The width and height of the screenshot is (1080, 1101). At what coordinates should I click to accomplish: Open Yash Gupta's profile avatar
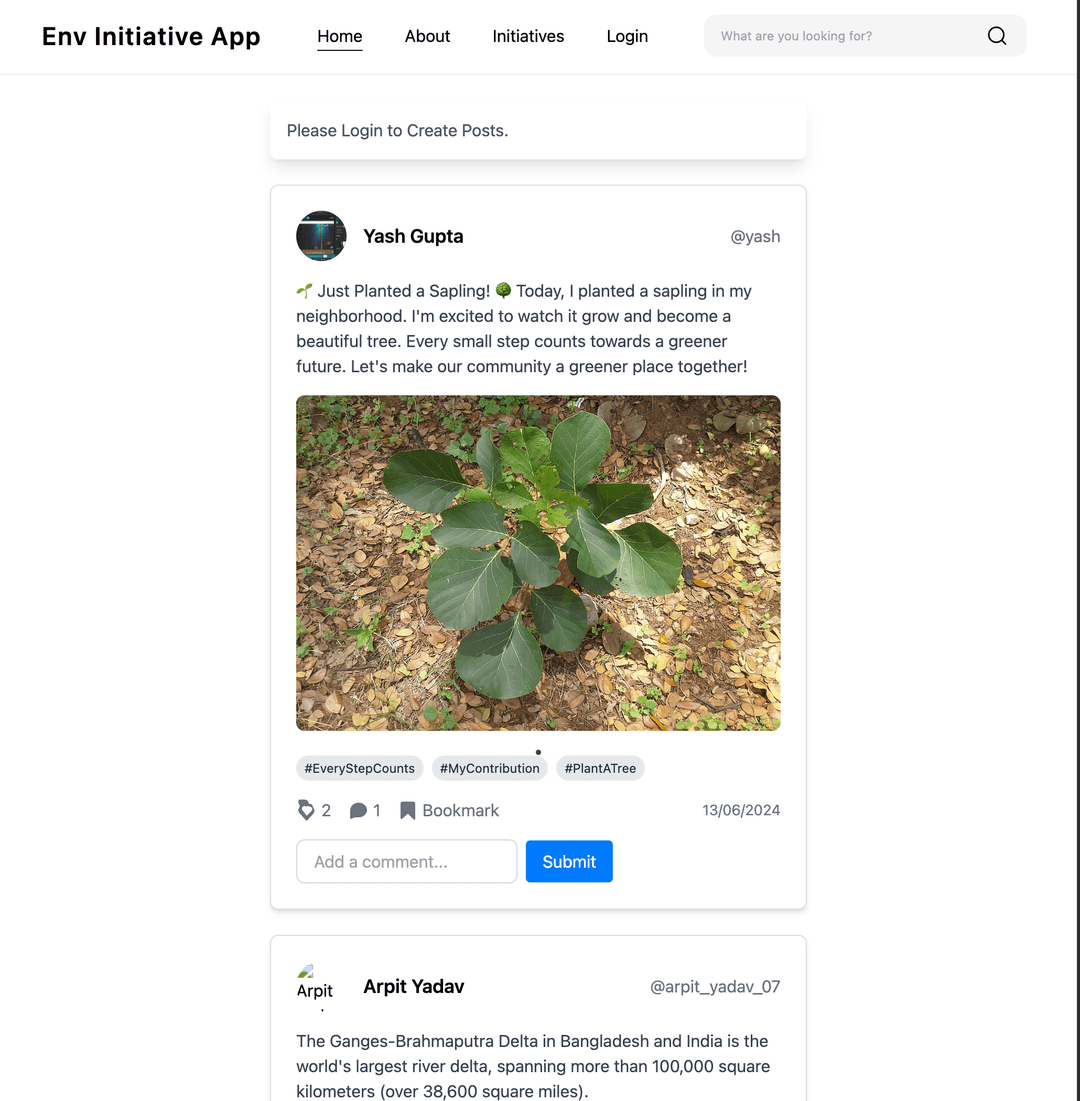(321, 236)
